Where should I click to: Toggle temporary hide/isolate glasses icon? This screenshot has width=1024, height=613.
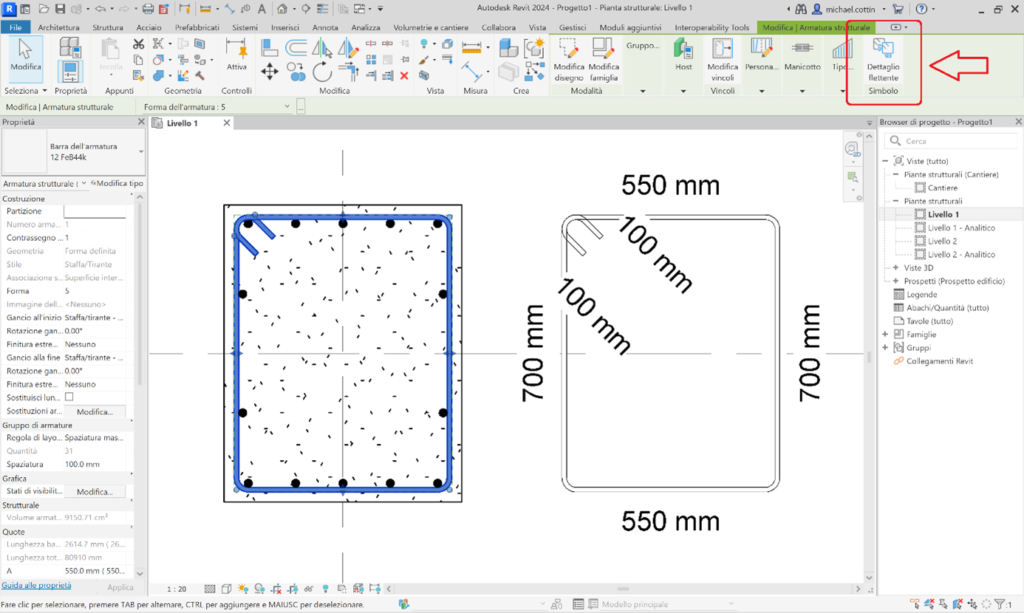(x=308, y=589)
